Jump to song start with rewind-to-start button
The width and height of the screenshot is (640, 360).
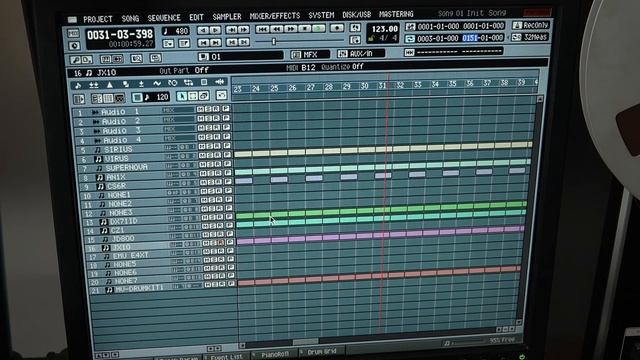click(x=262, y=29)
